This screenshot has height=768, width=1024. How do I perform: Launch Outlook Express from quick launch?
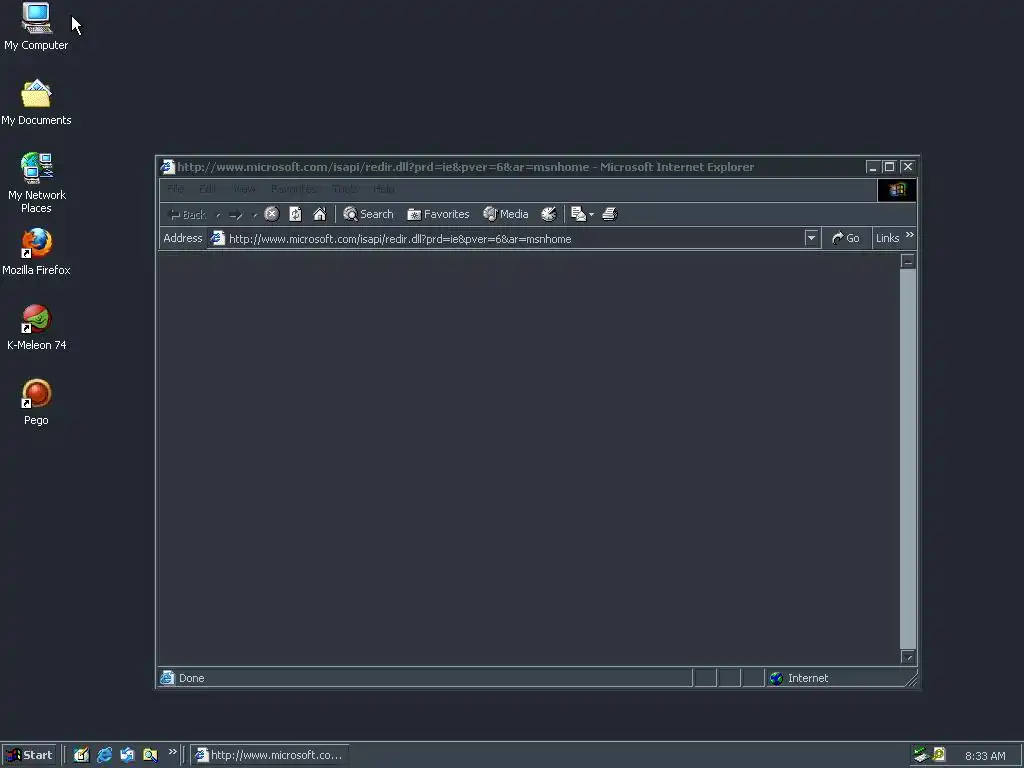tap(127, 756)
